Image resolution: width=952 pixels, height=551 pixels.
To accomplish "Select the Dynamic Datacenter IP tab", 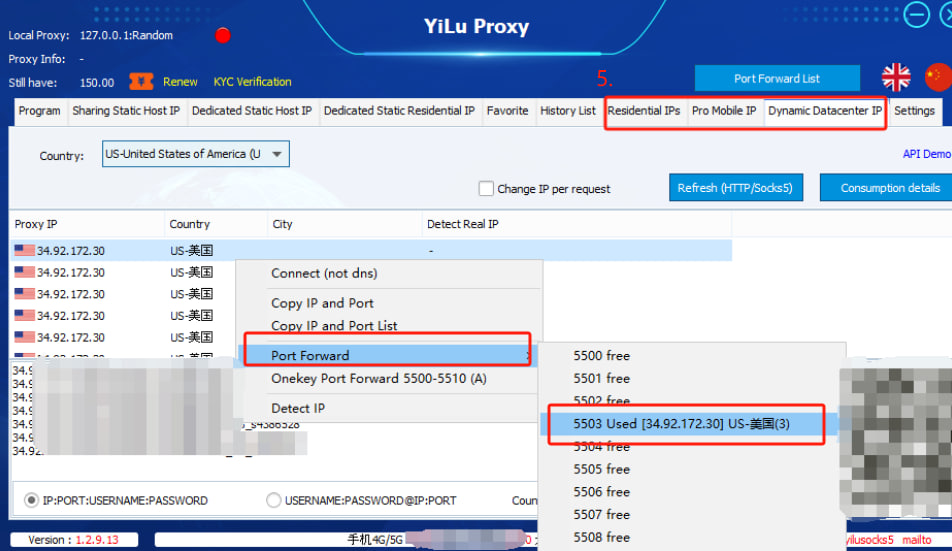I will pos(825,111).
